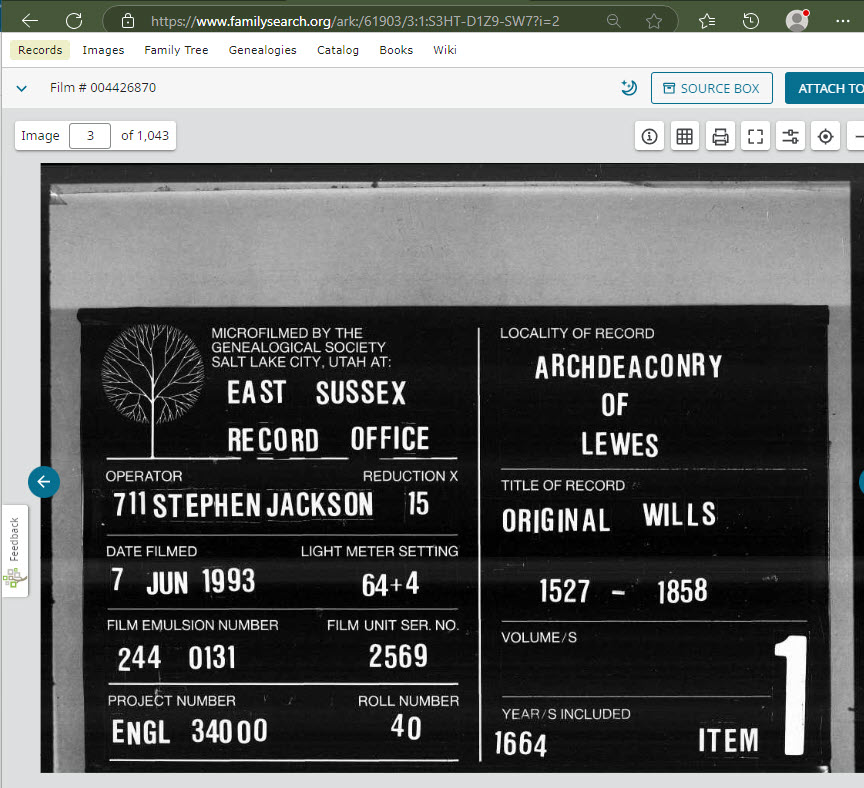Viewport: 864px width, 788px height.
Task: Open the Records tab
Action: [40, 50]
